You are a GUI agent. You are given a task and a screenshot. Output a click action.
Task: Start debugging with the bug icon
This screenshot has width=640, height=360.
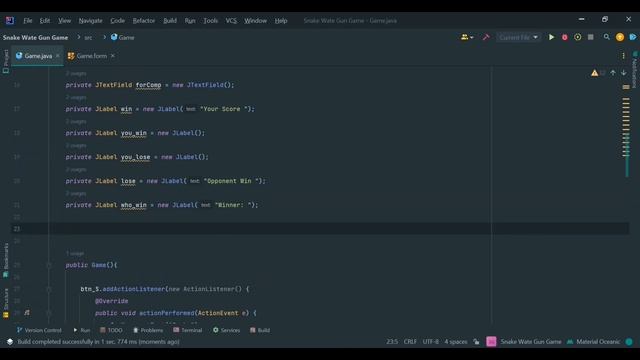(564, 37)
